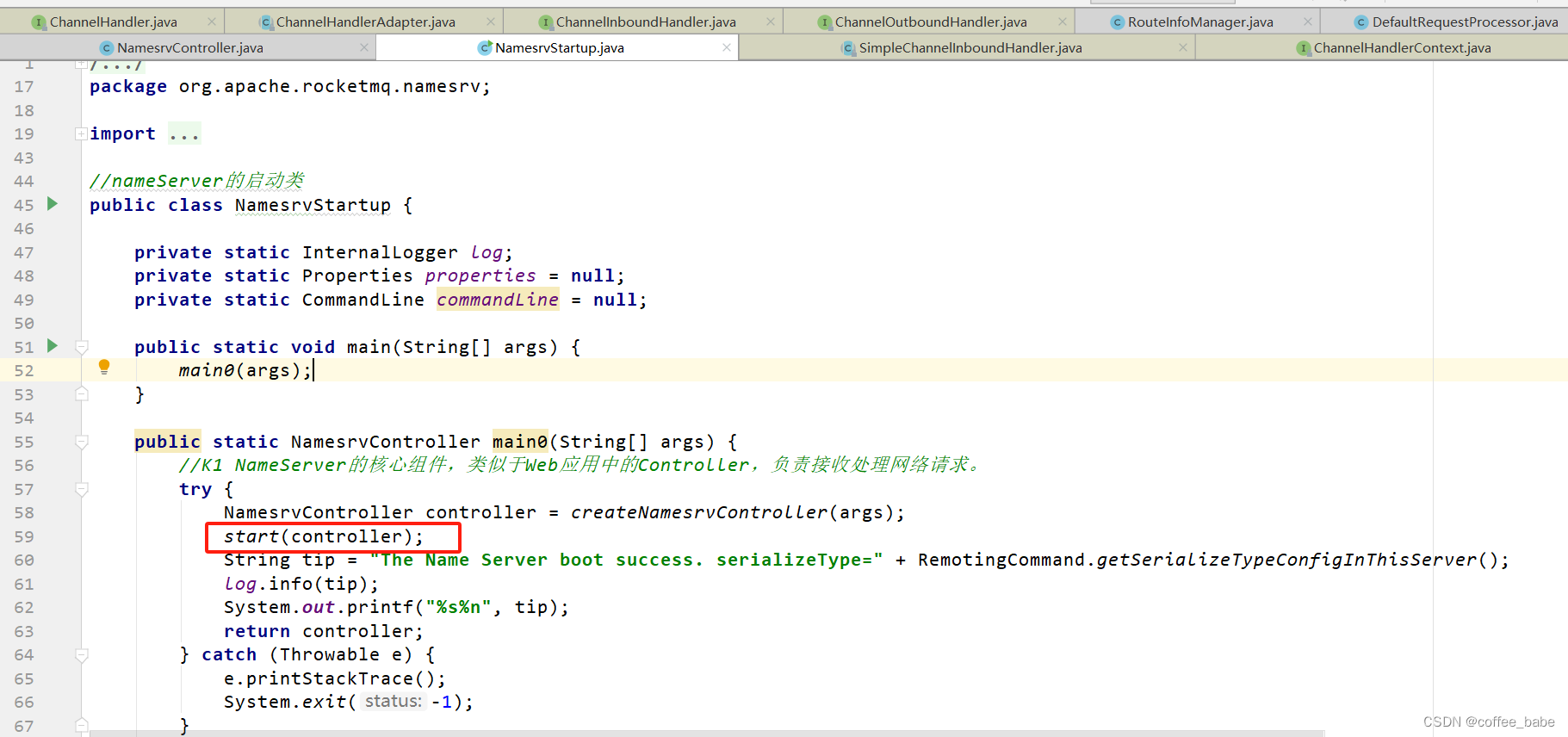The height and width of the screenshot is (737, 1568).
Task: Click run gutter icon for class NamesrvStartup
Action: [x=53, y=204]
